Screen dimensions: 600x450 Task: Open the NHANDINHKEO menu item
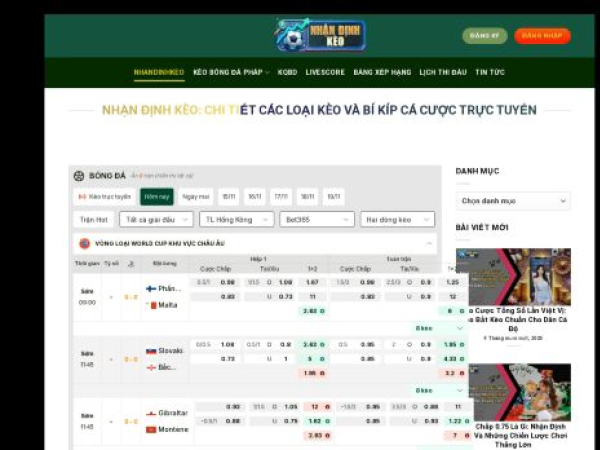tap(159, 72)
